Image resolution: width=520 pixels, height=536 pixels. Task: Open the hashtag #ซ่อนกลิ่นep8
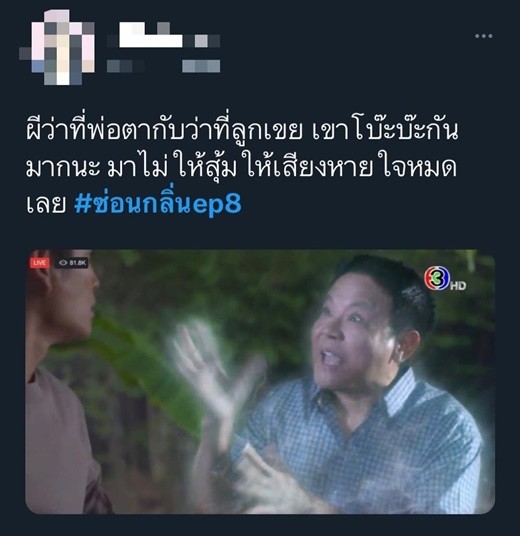158,204
